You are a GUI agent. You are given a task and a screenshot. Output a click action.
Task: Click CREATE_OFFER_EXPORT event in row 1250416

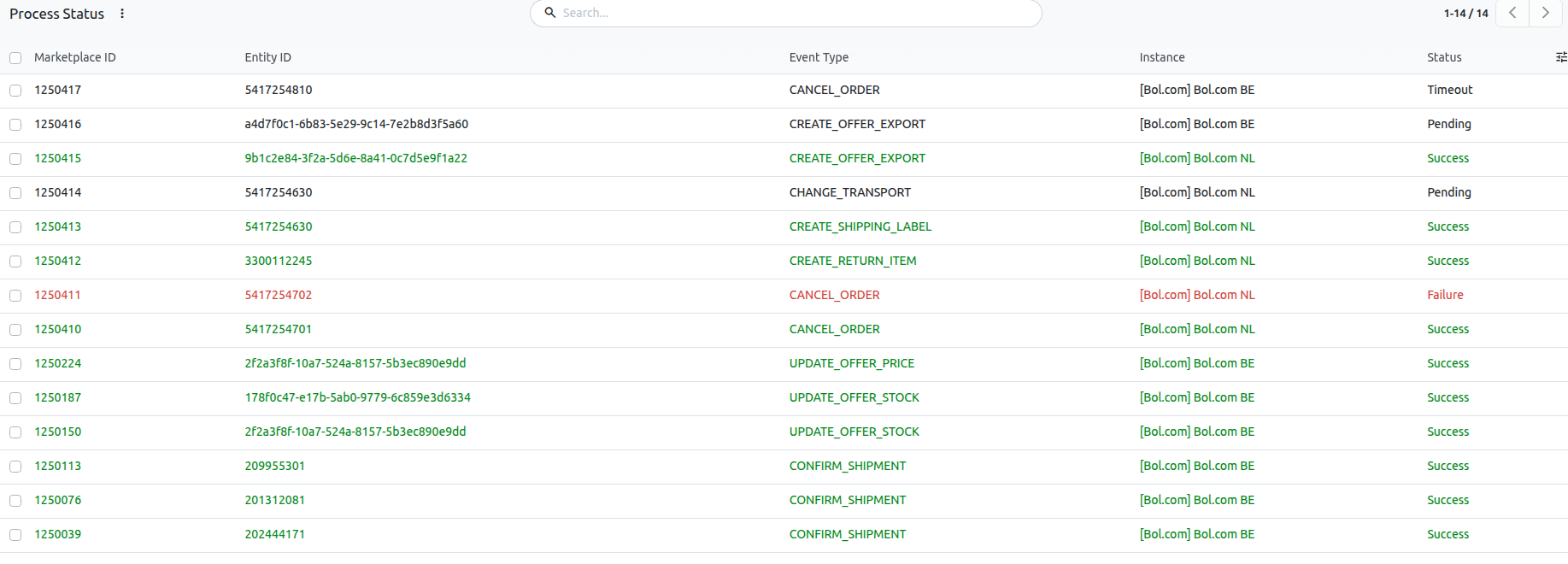(857, 124)
